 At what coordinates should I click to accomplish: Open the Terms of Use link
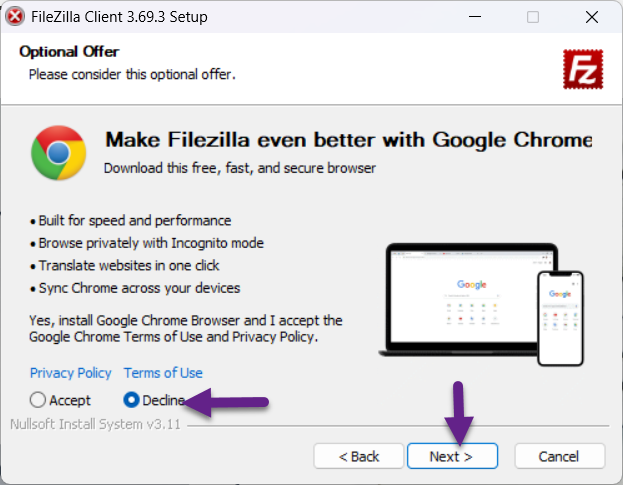163,373
